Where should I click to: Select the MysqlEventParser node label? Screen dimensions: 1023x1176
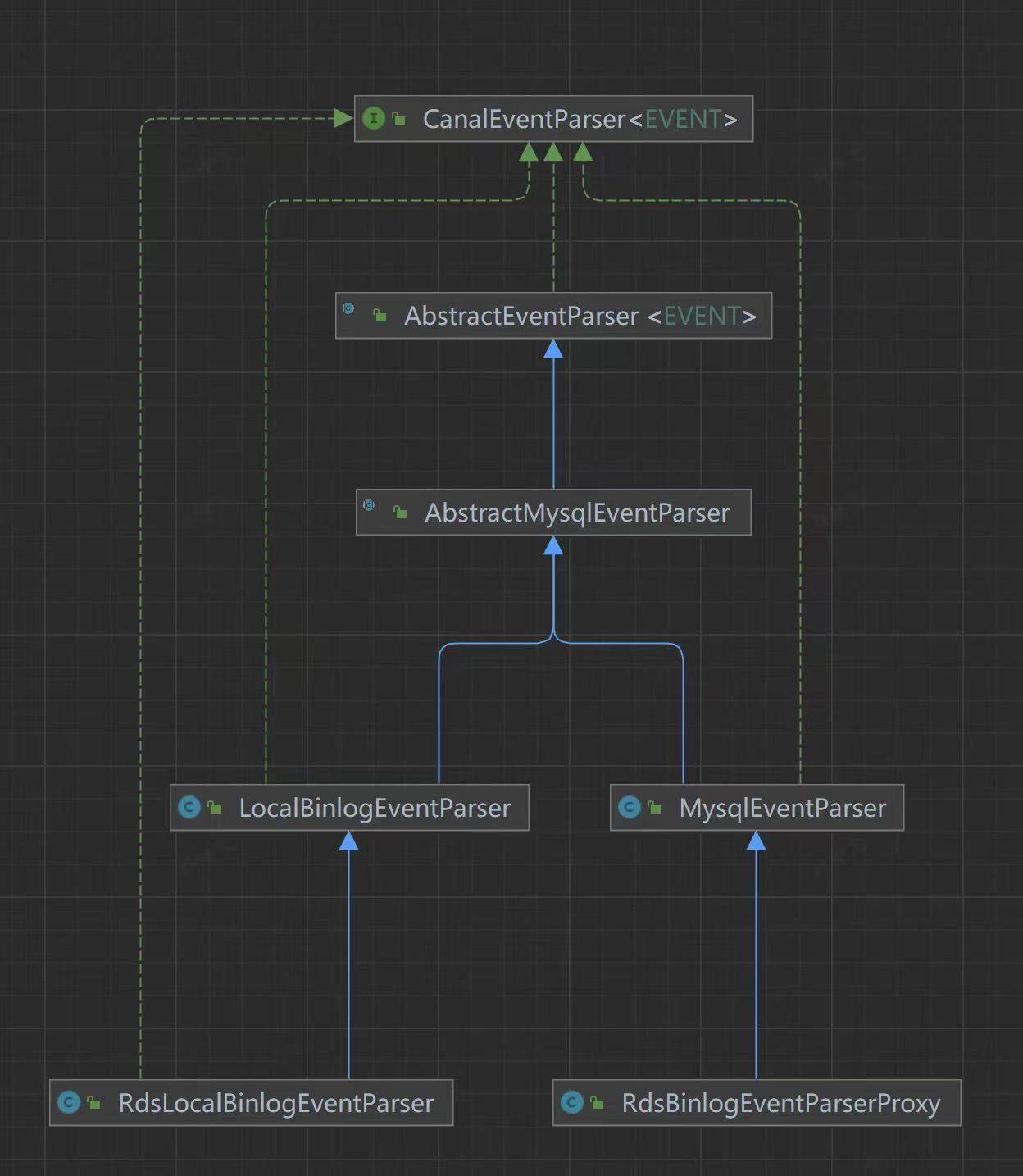point(782,809)
